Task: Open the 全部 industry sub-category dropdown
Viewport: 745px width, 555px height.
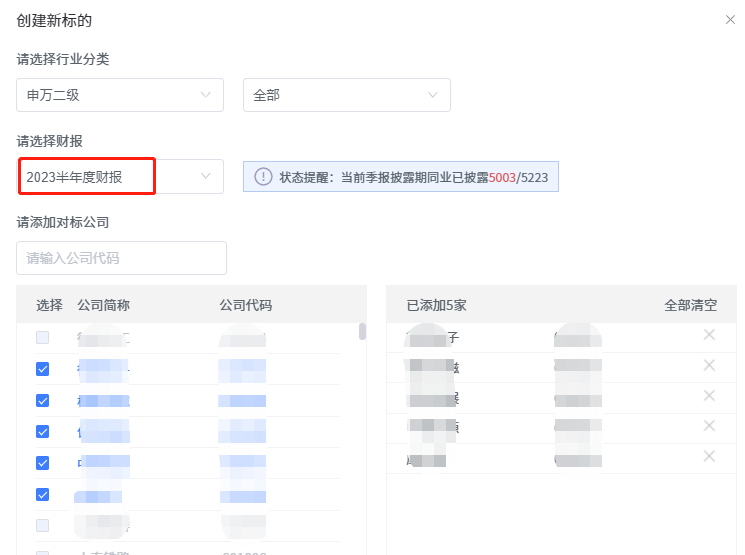Action: (347, 95)
